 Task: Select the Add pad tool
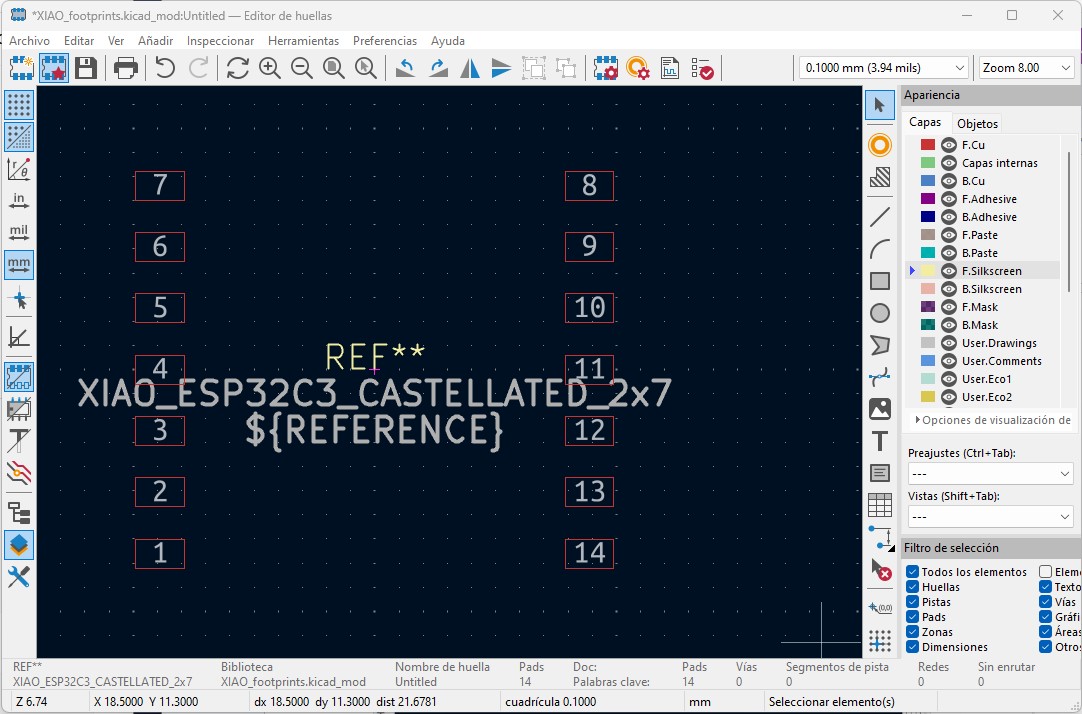point(880,145)
